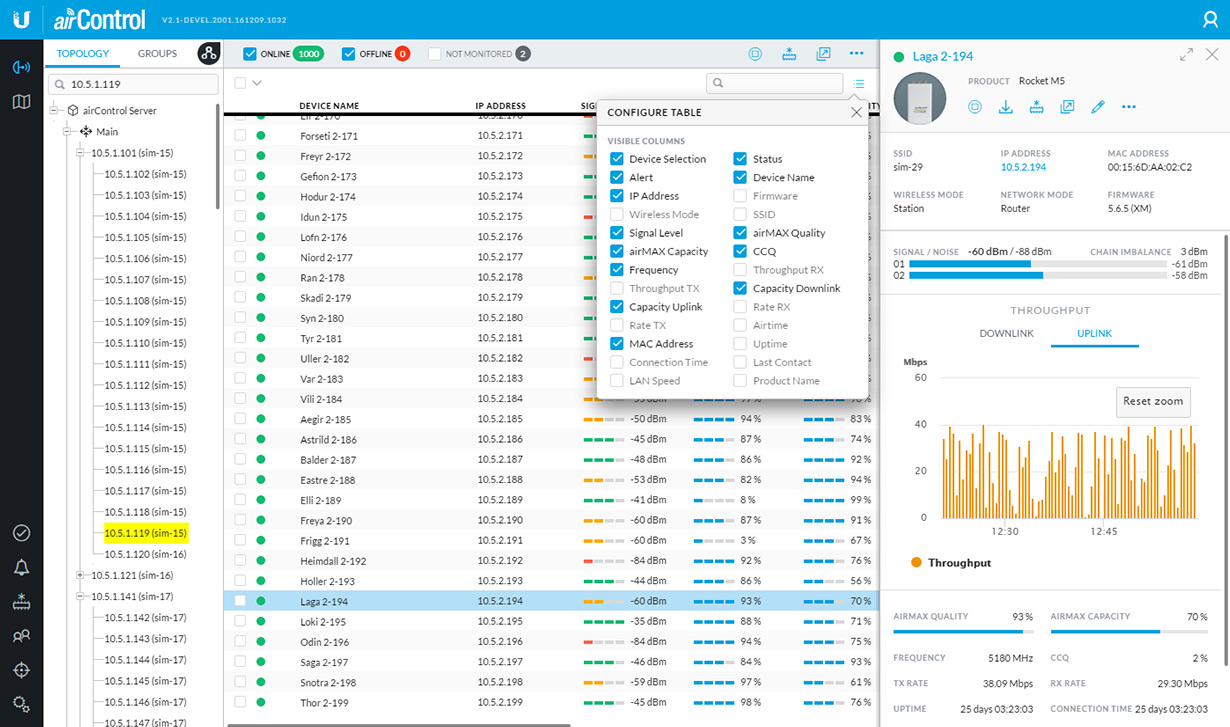Open alerts bell icon in sidebar
The height and width of the screenshot is (727, 1230).
[x=21, y=567]
